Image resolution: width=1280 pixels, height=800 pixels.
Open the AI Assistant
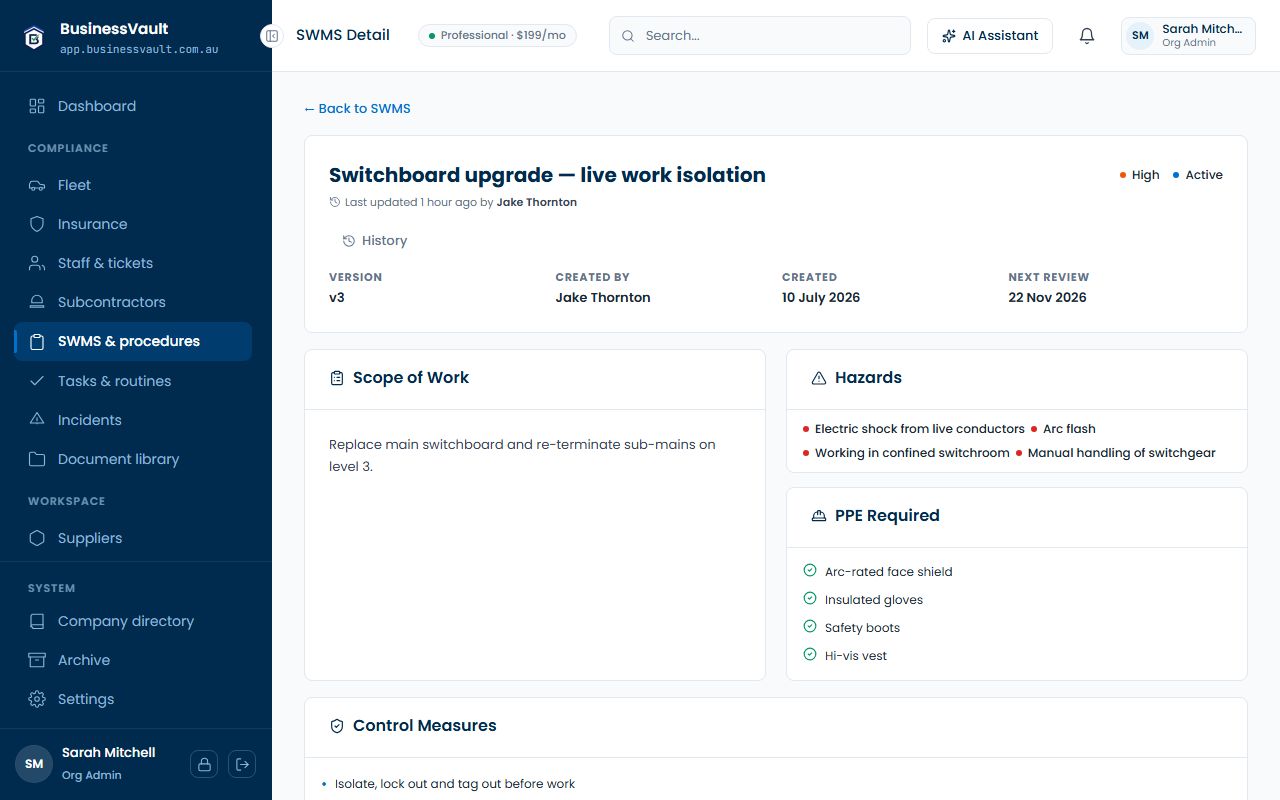click(990, 36)
